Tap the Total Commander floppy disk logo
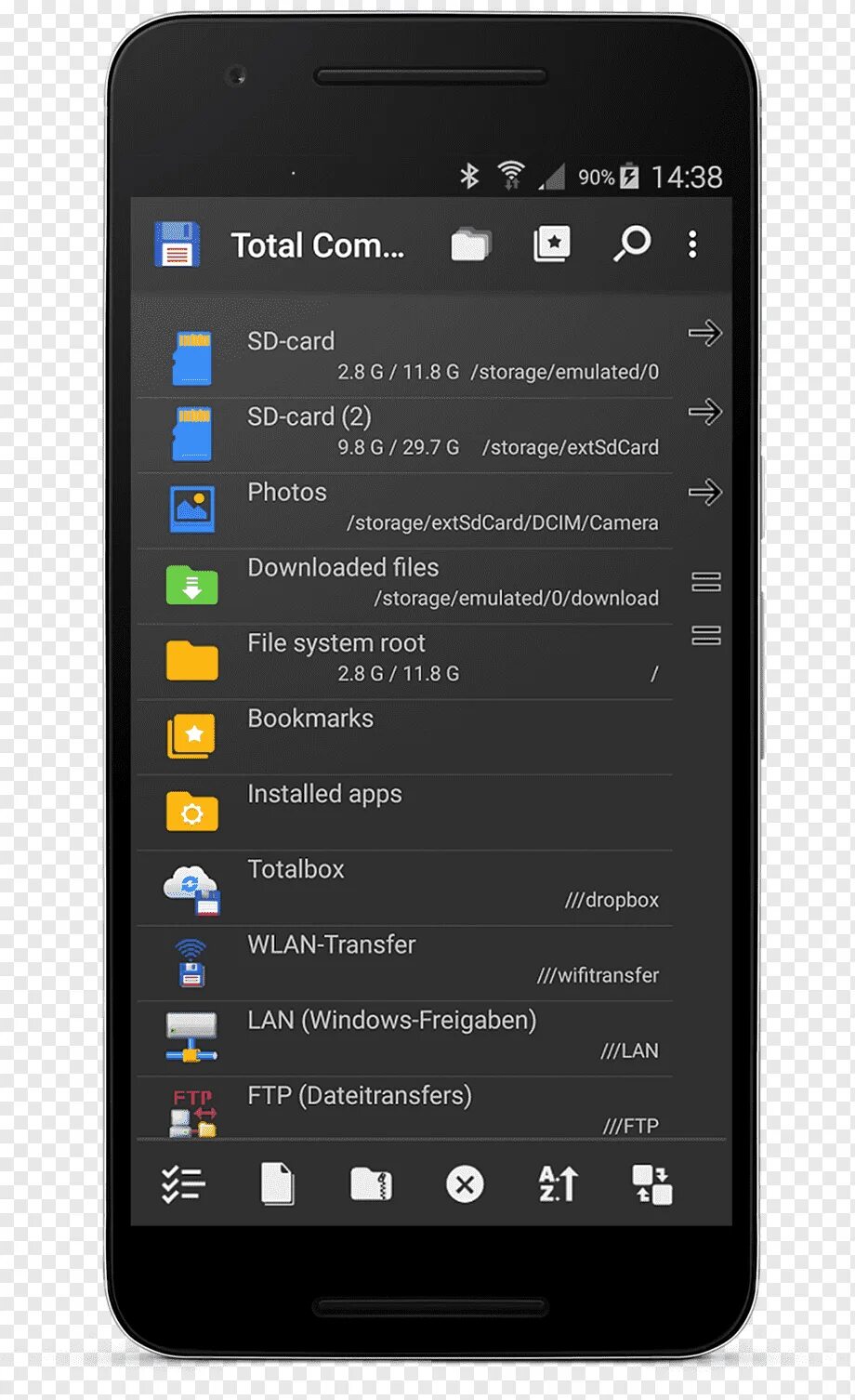 coord(177,245)
